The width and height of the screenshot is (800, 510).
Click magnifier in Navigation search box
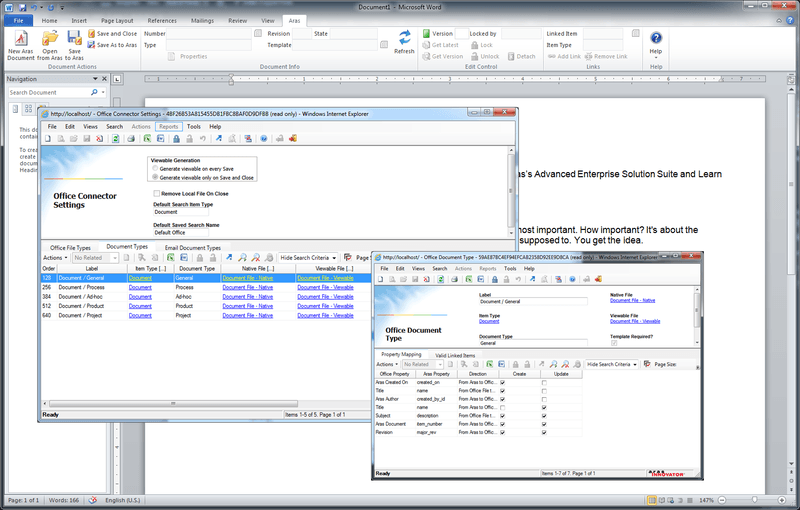[94, 92]
